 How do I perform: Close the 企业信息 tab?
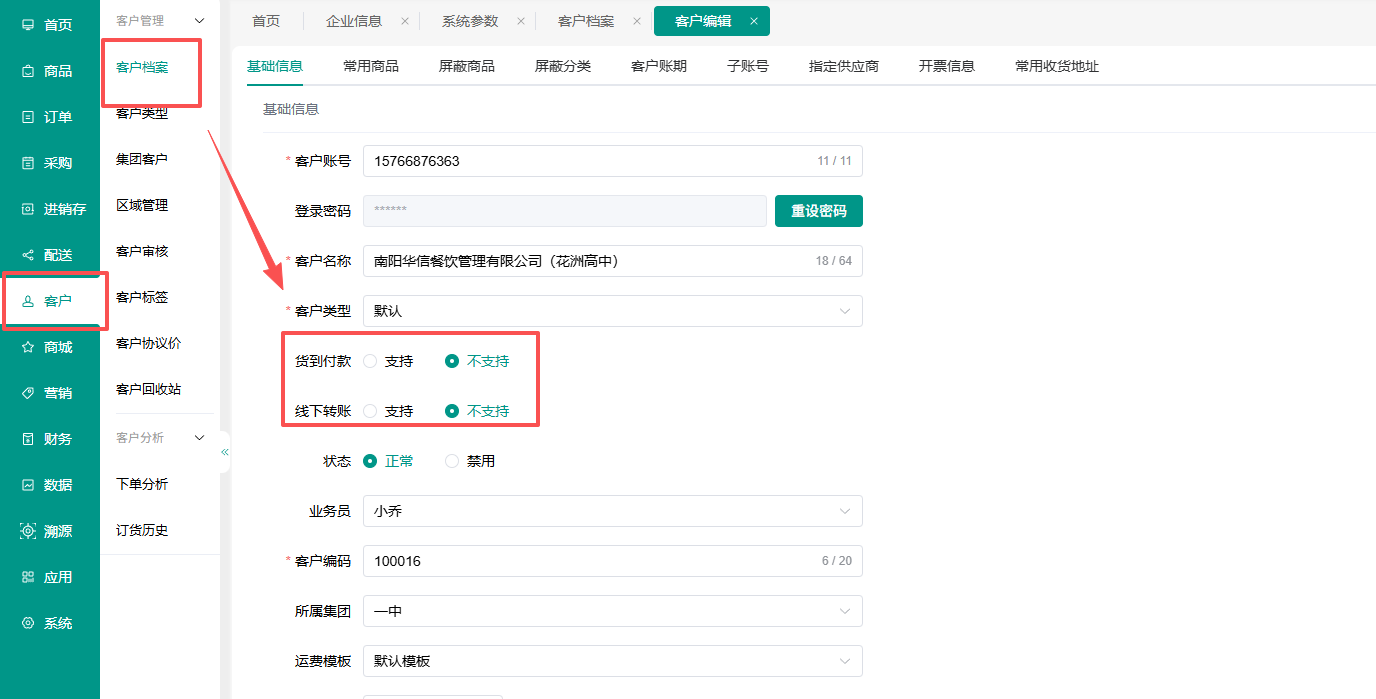pyautogui.click(x=404, y=21)
